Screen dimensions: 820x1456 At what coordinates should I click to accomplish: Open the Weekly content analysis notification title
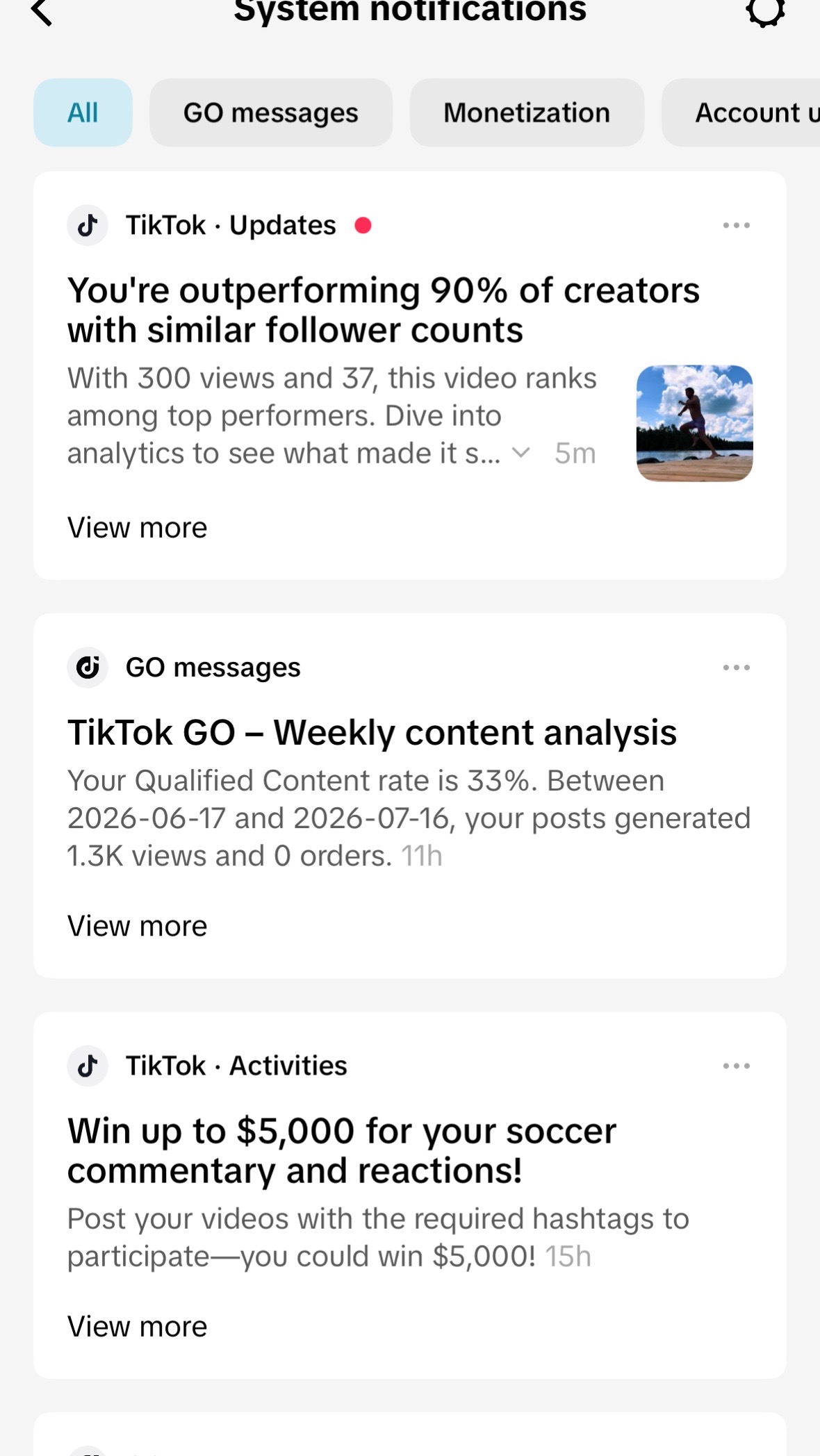pyautogui.click(x=372, y=733)
